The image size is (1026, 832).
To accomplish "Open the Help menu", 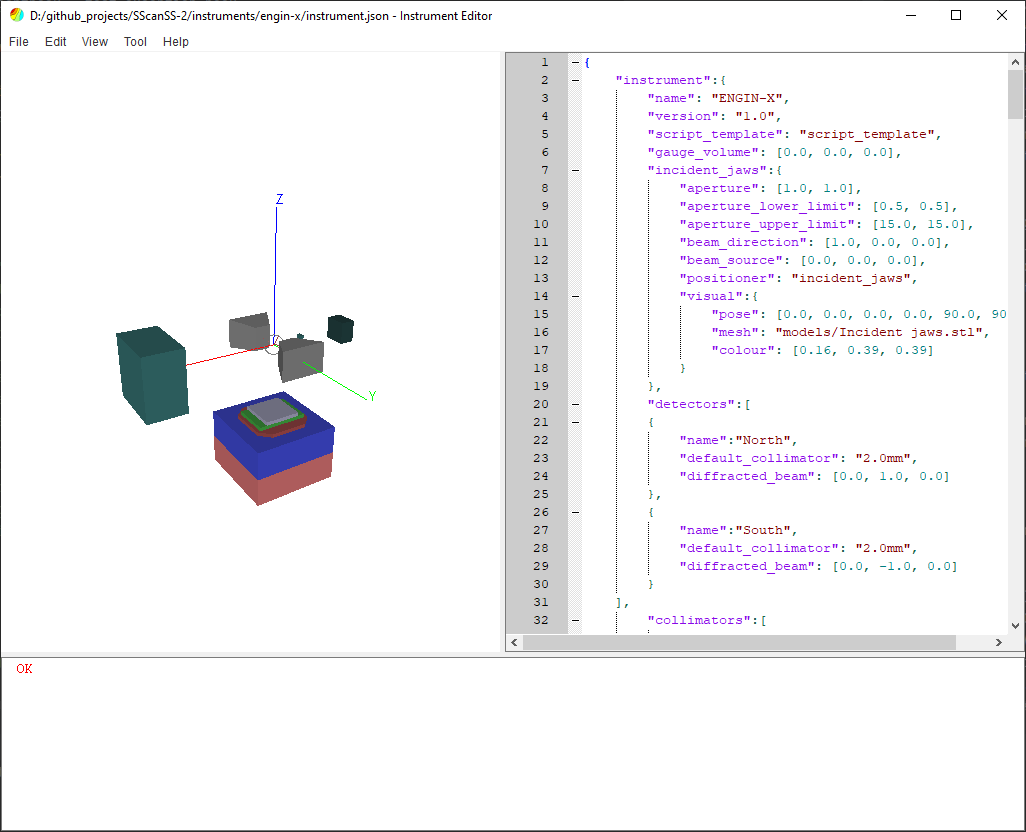I will coord(176,42).
